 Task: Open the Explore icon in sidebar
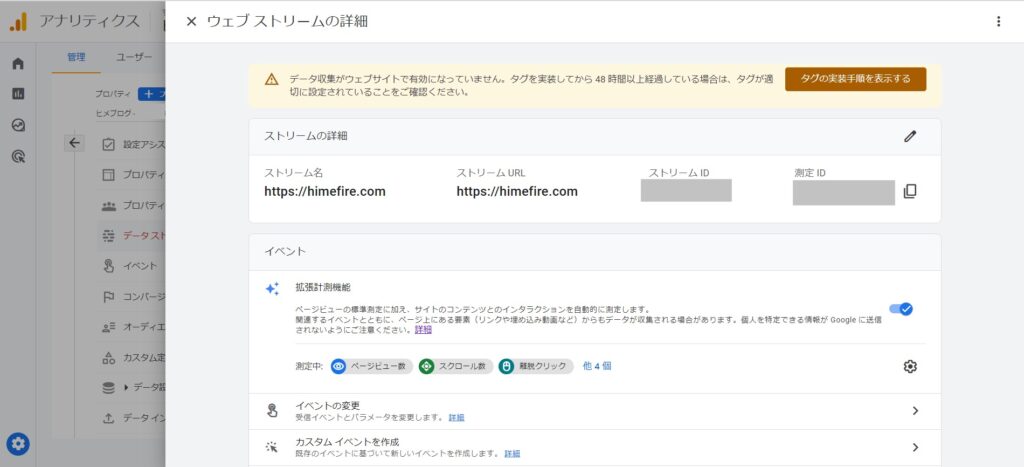(18, 125)
